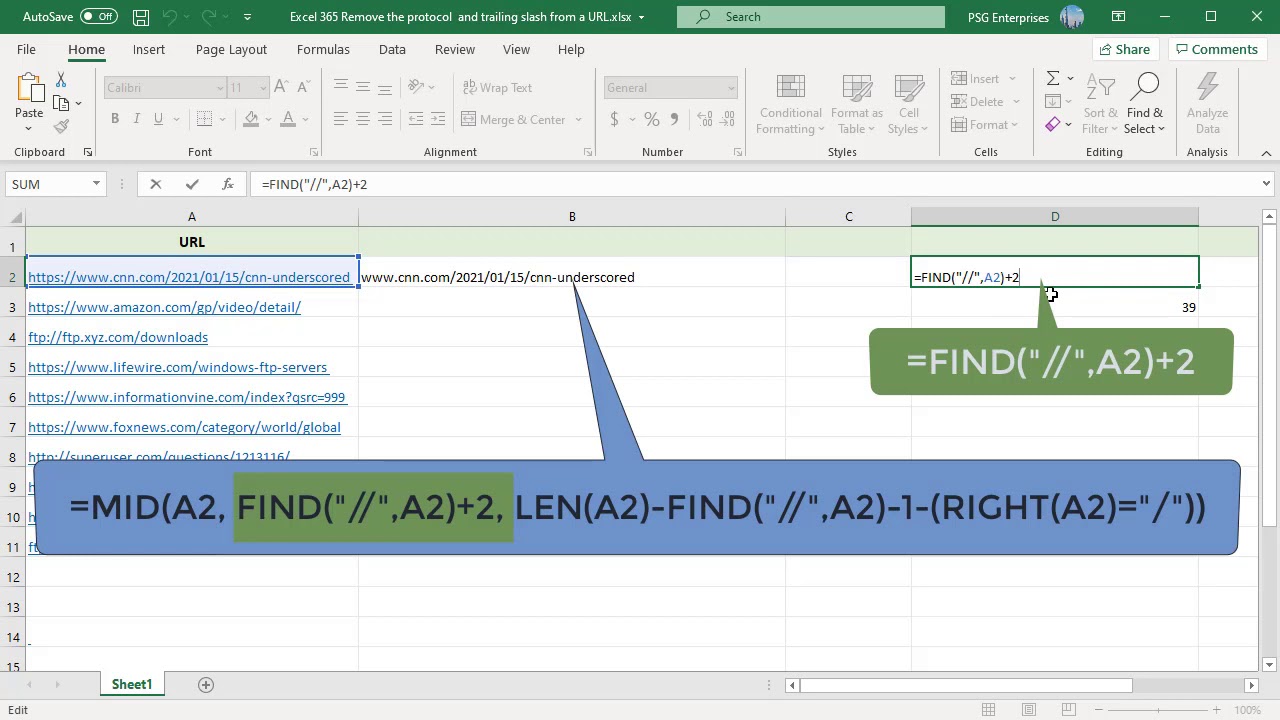Switch to the Review tab
The image size is (1280, 720).
click(x=455, y=49)
